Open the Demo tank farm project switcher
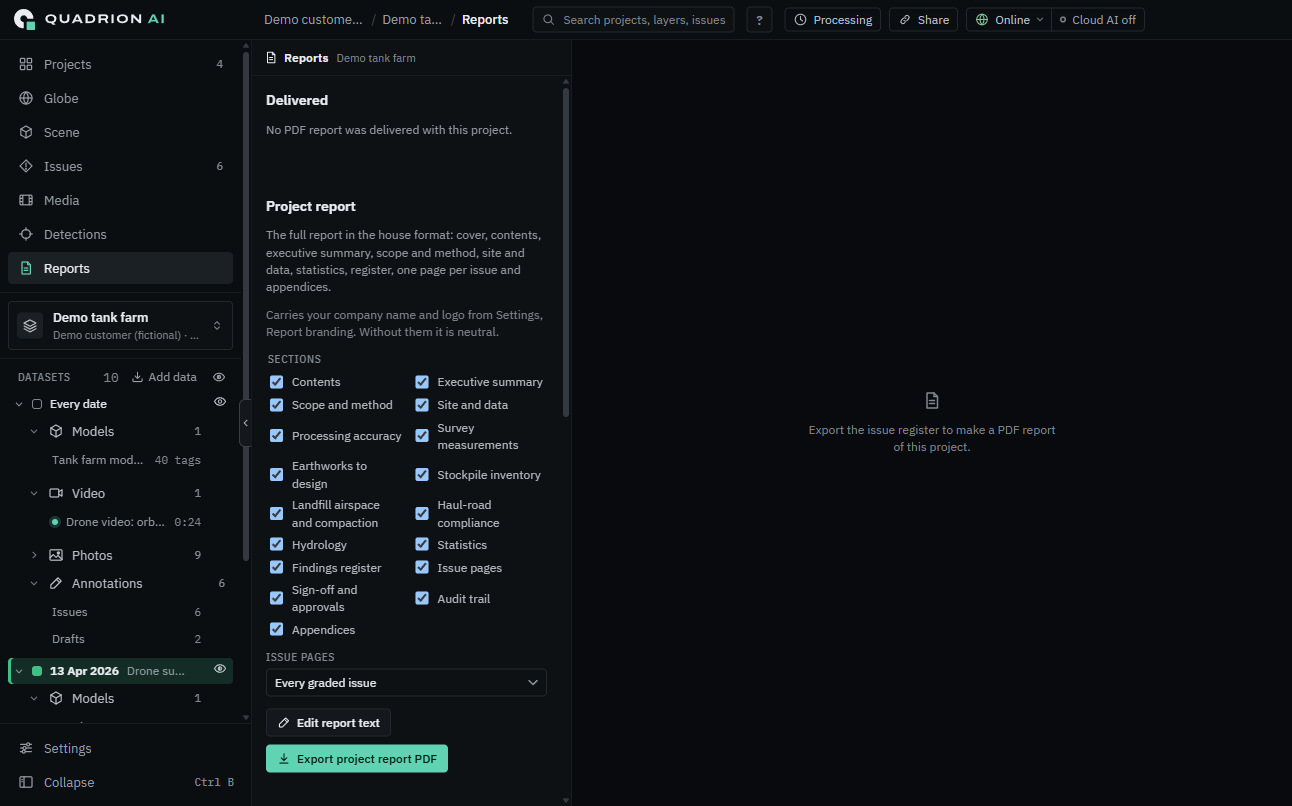The image size is (1292, 806). pyautogui.click(x=120, y=326)
